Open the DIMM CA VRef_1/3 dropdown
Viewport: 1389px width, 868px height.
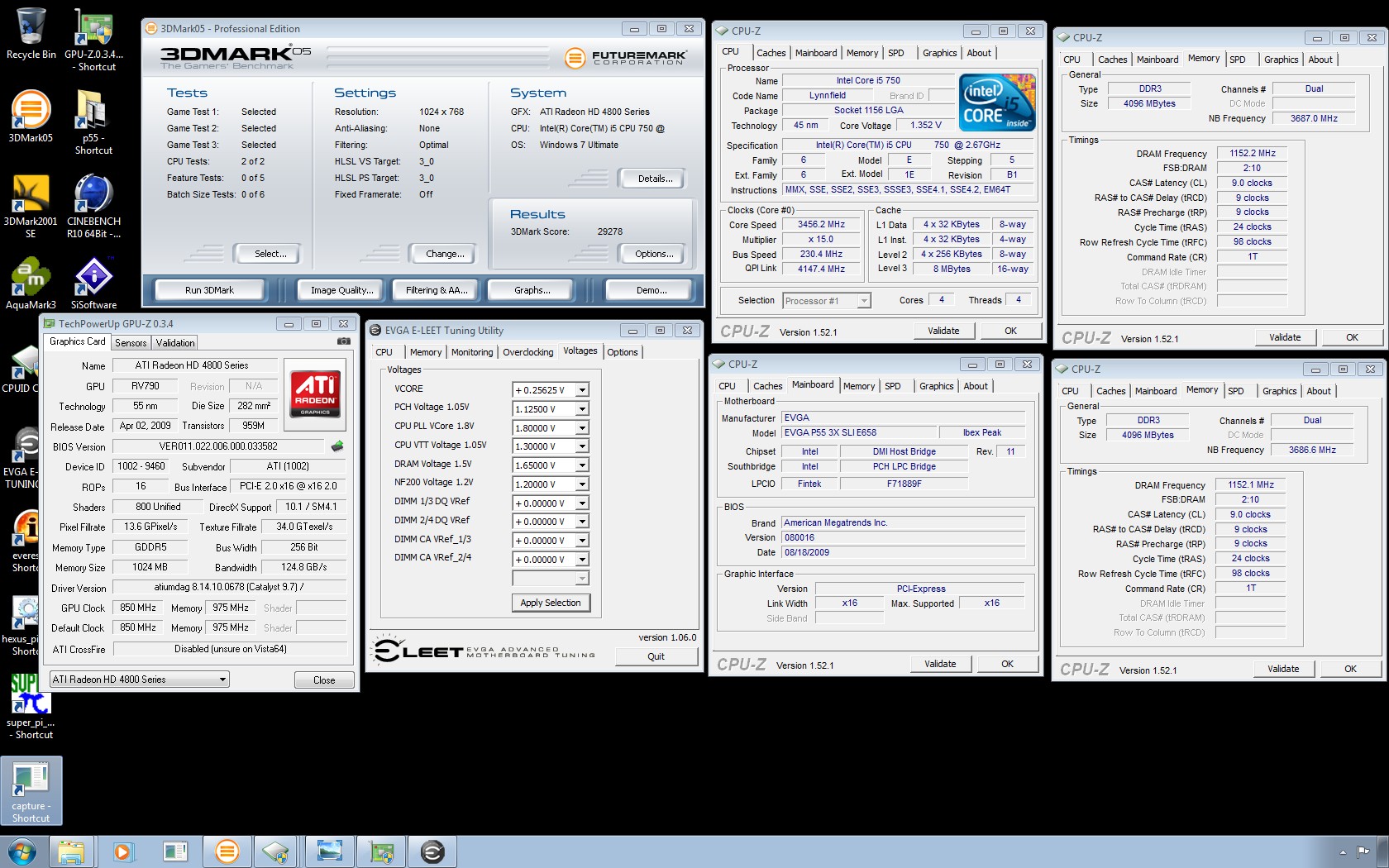(582, 541)
